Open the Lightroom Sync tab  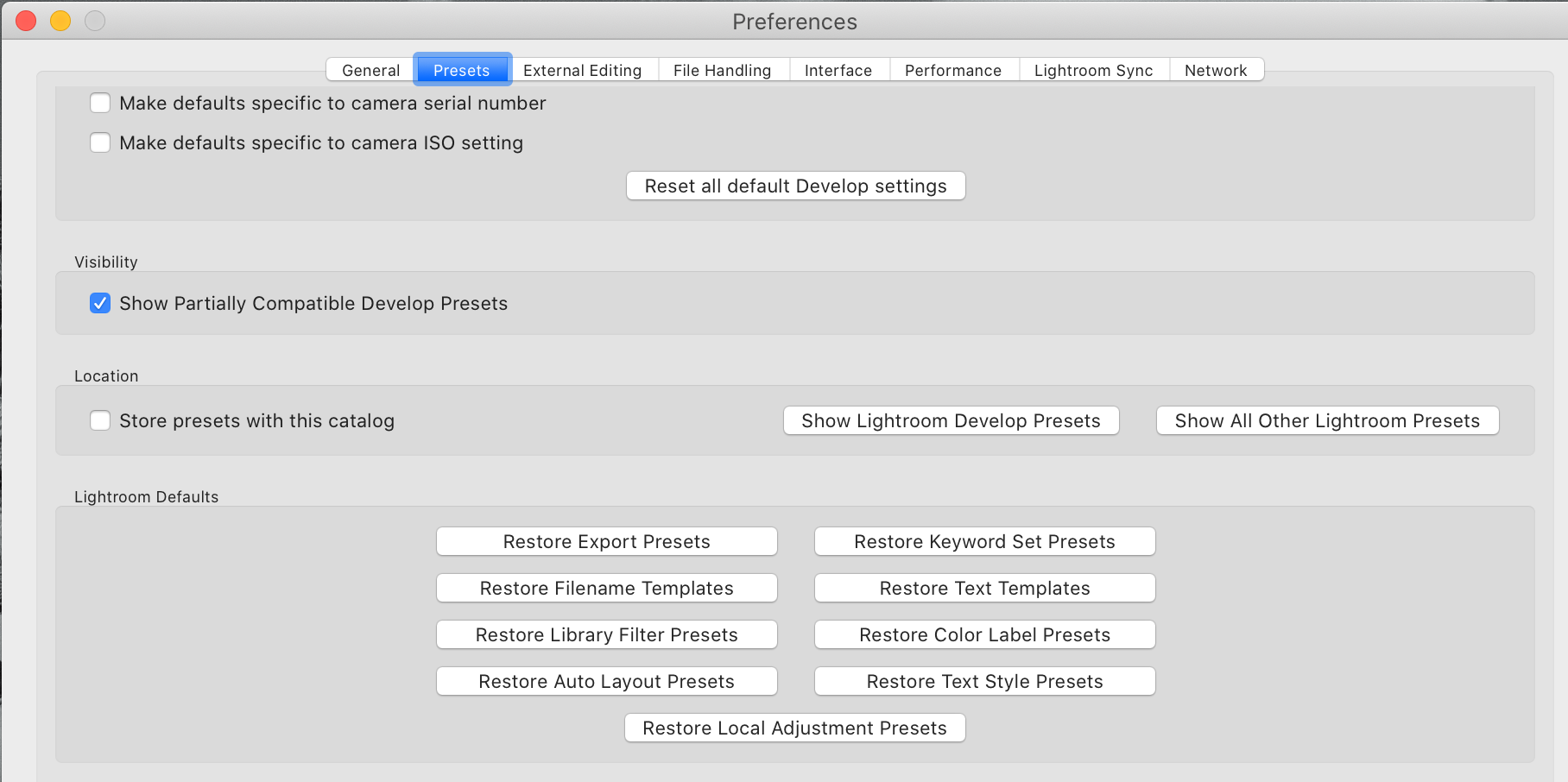coord(1093,70)
